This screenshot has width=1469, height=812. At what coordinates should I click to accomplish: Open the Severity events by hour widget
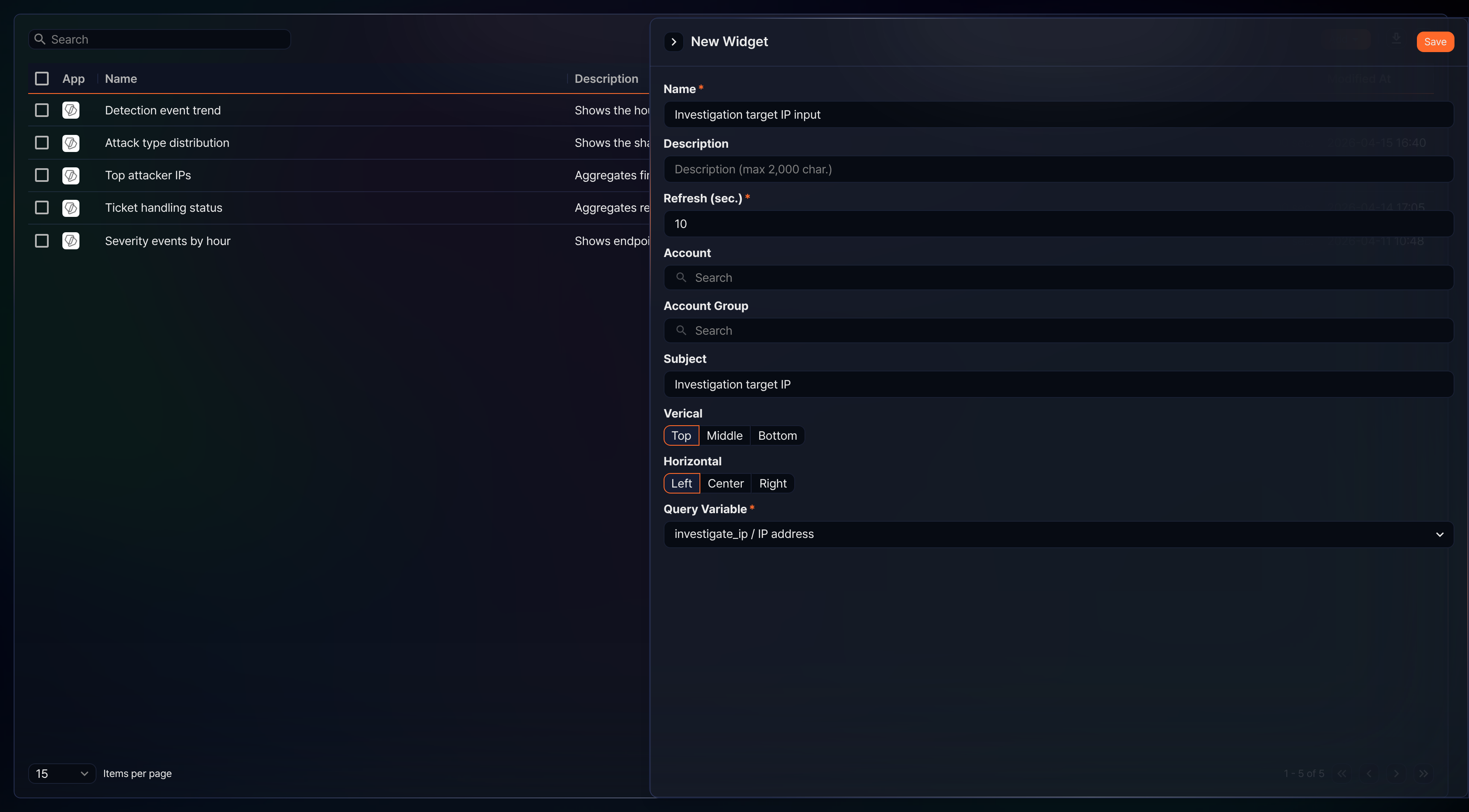(x=168, y=241)
